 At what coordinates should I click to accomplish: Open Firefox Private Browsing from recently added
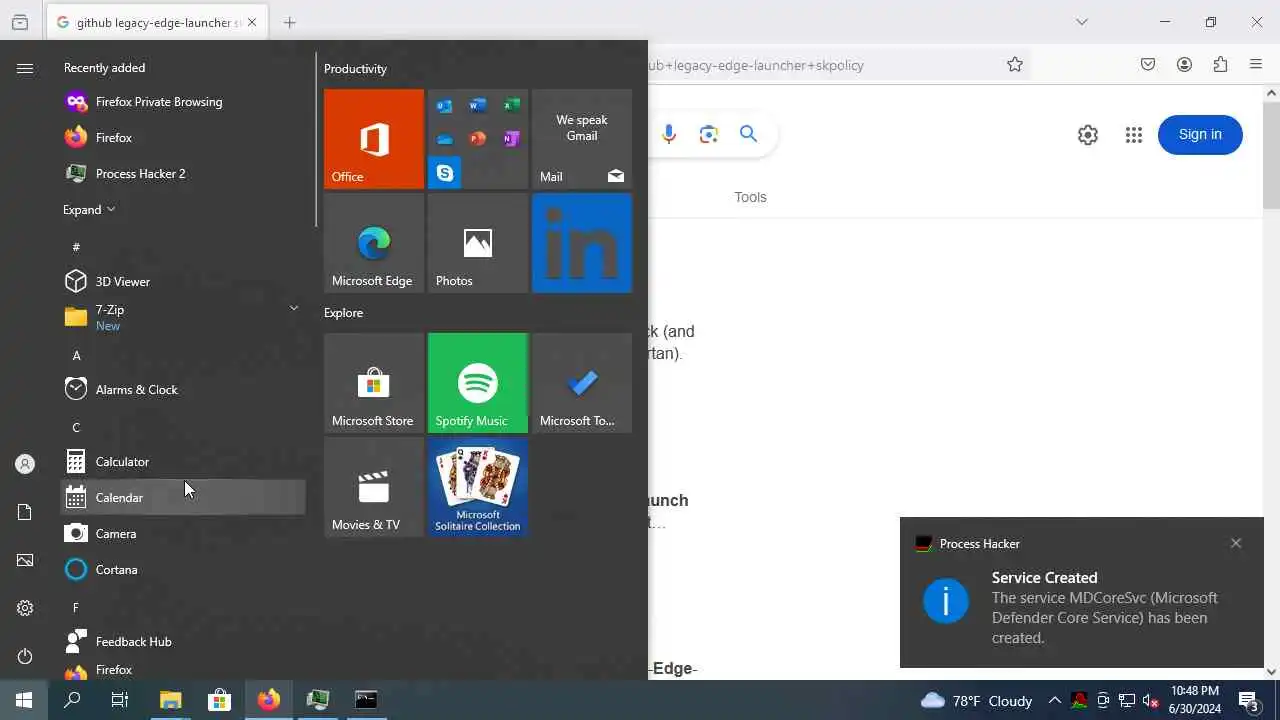coord(183,102)
